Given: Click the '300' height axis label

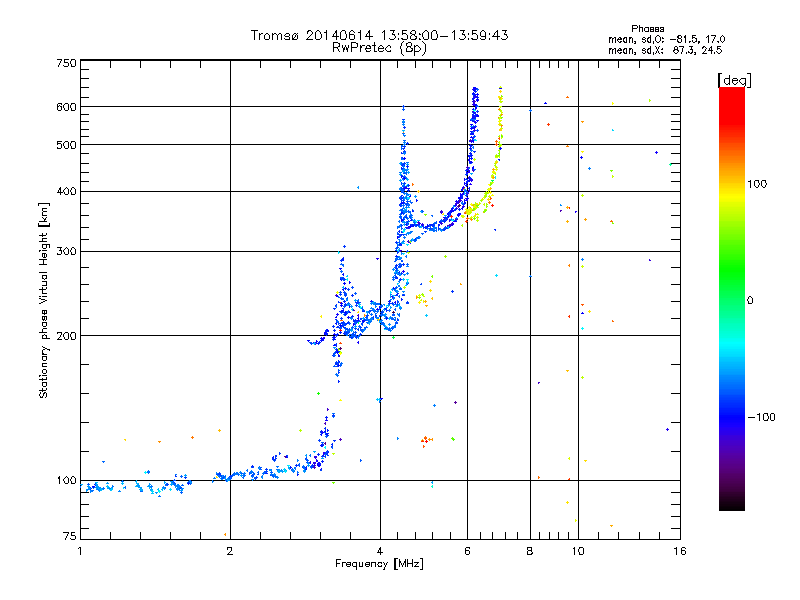Looking at the screenshot, I should point(67,251).
